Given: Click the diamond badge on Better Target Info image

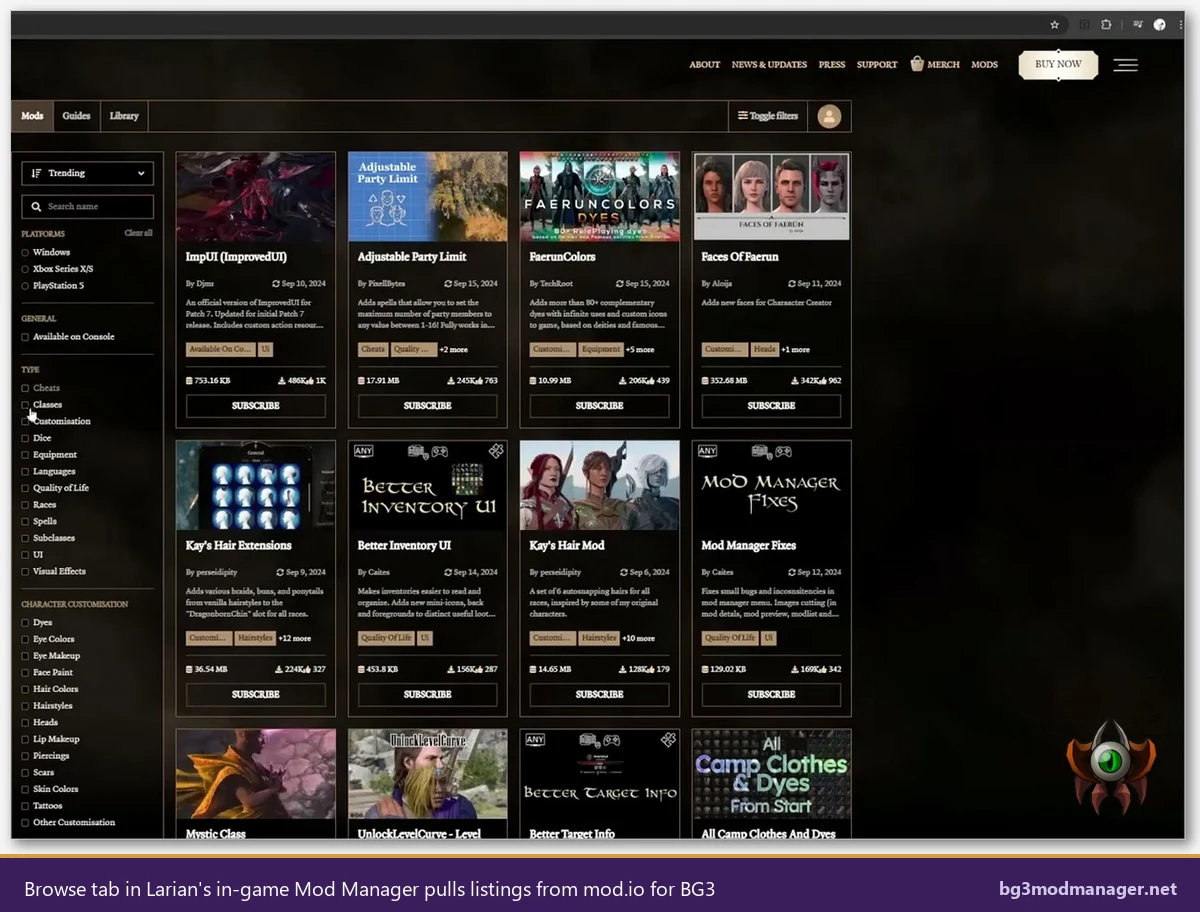Looking at the screenshot, I should [668, 740].
